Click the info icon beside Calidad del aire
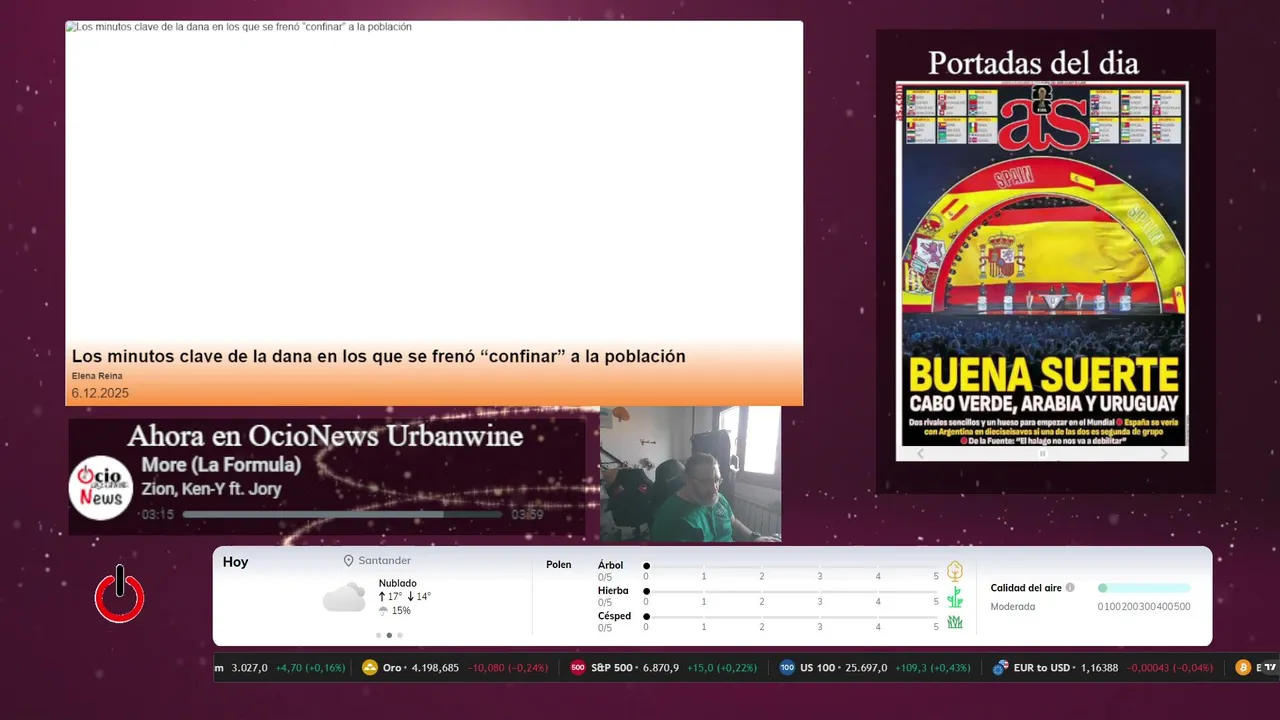1280x720 pixels. tap(1070, 588)
